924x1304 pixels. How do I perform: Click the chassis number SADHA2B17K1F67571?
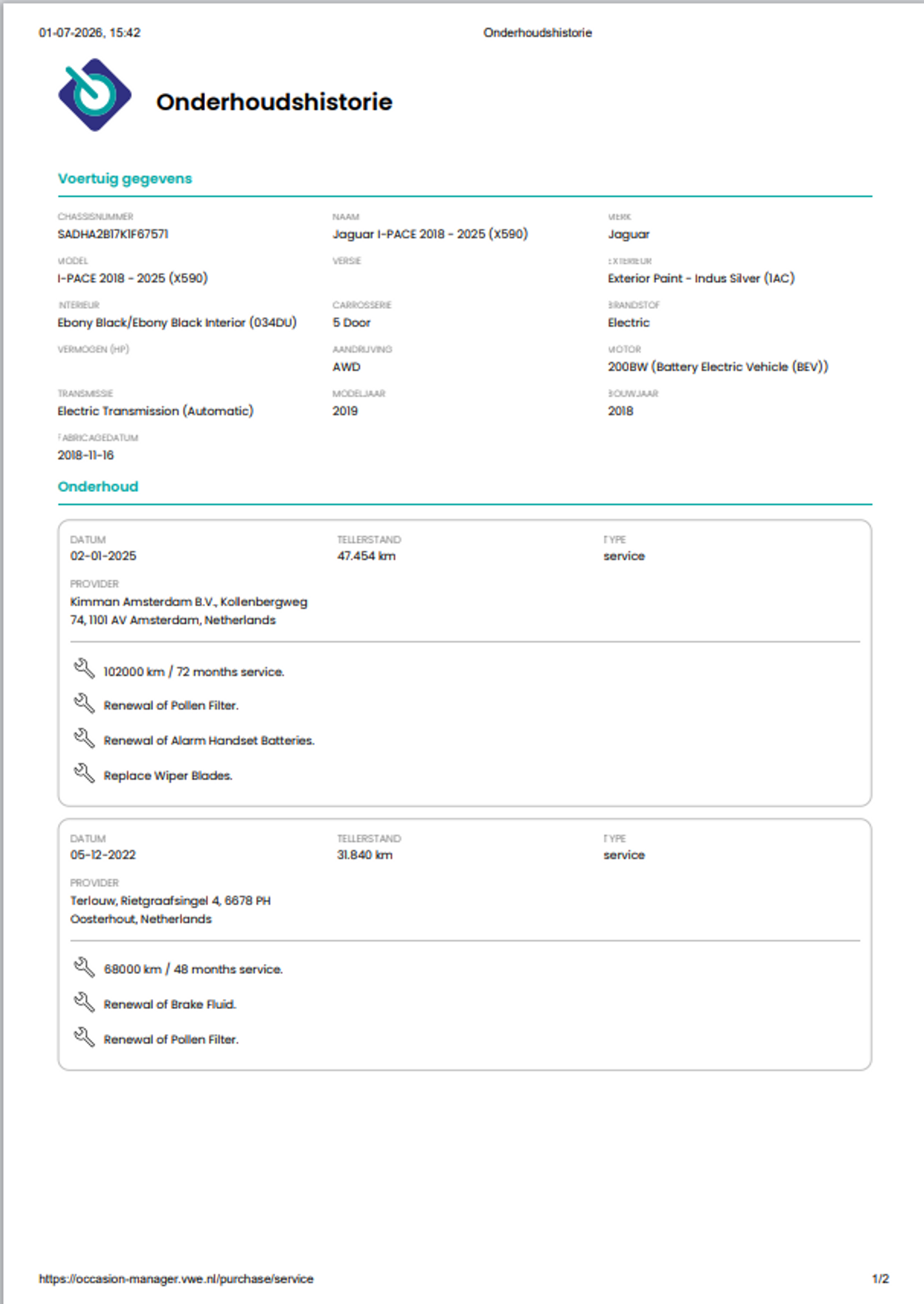(113, 234)
